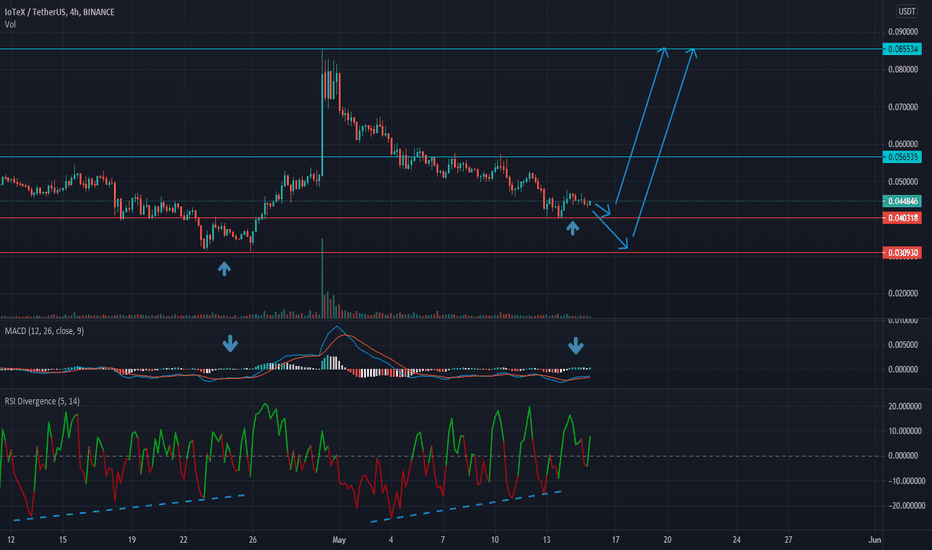Click the 0.030930 red price label
The height and width of the screenshot is (550, 932).
point(902,253)
